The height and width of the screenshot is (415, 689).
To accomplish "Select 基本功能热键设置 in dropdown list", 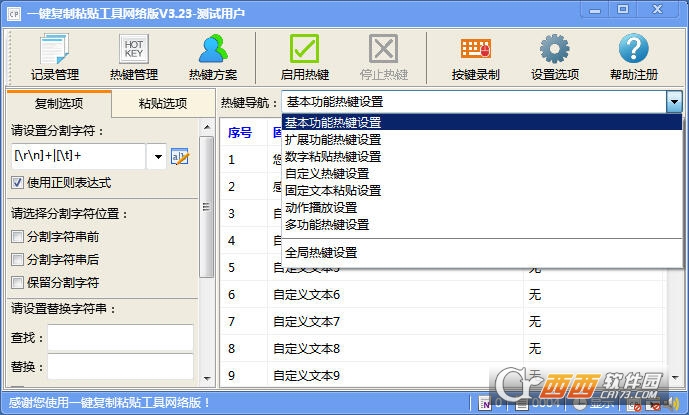I will [x=482, y=122].
